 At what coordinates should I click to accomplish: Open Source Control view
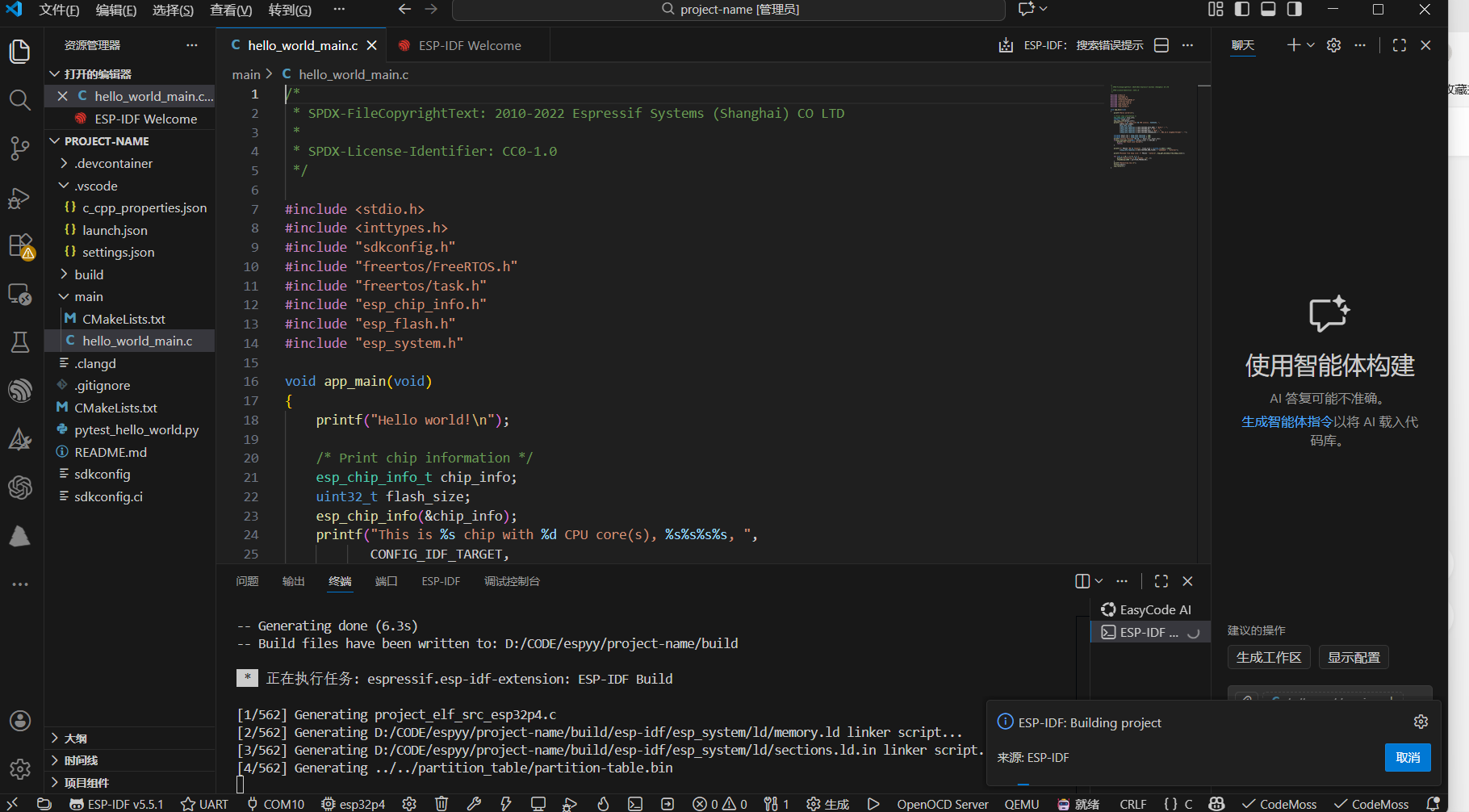point(19,149)
